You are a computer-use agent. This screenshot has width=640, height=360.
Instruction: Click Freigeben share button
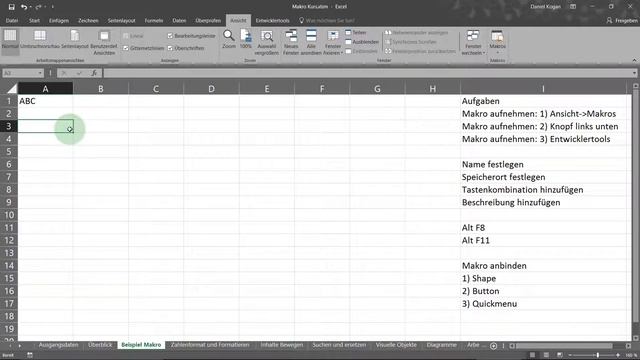click(x=622, y=20)
